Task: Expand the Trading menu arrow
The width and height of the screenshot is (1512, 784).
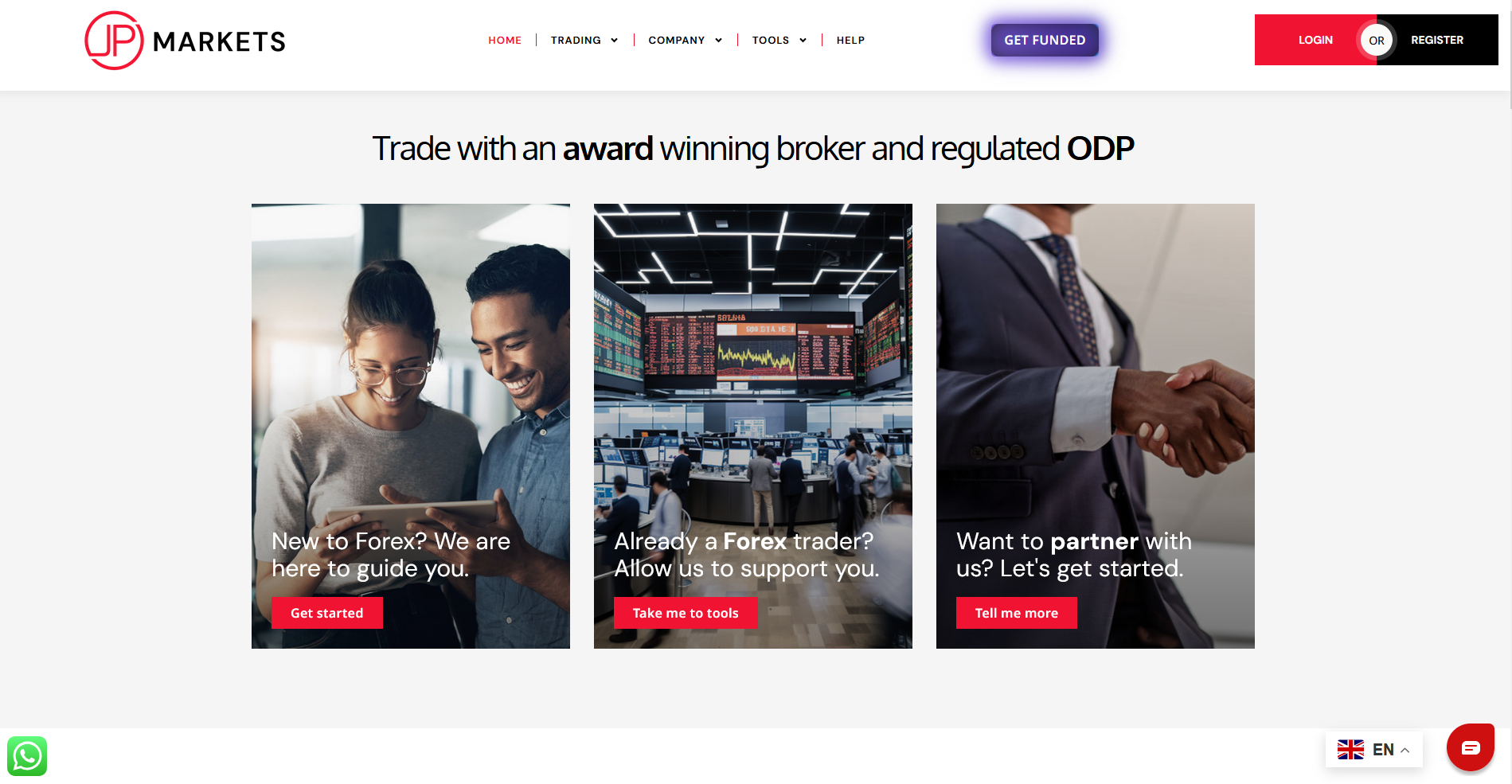Action: (x=614, y=41)
